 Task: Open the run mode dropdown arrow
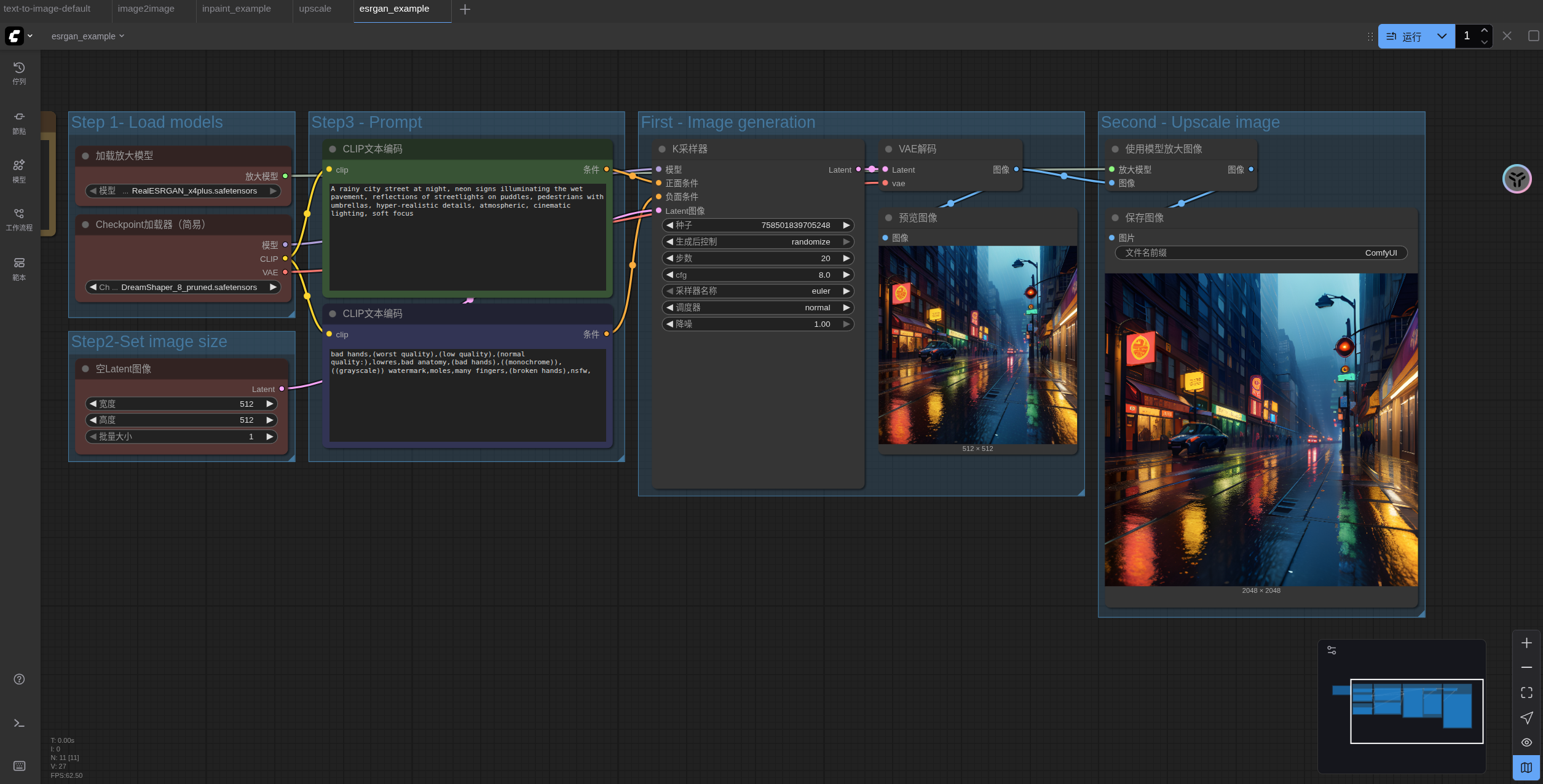(1442, 36)
